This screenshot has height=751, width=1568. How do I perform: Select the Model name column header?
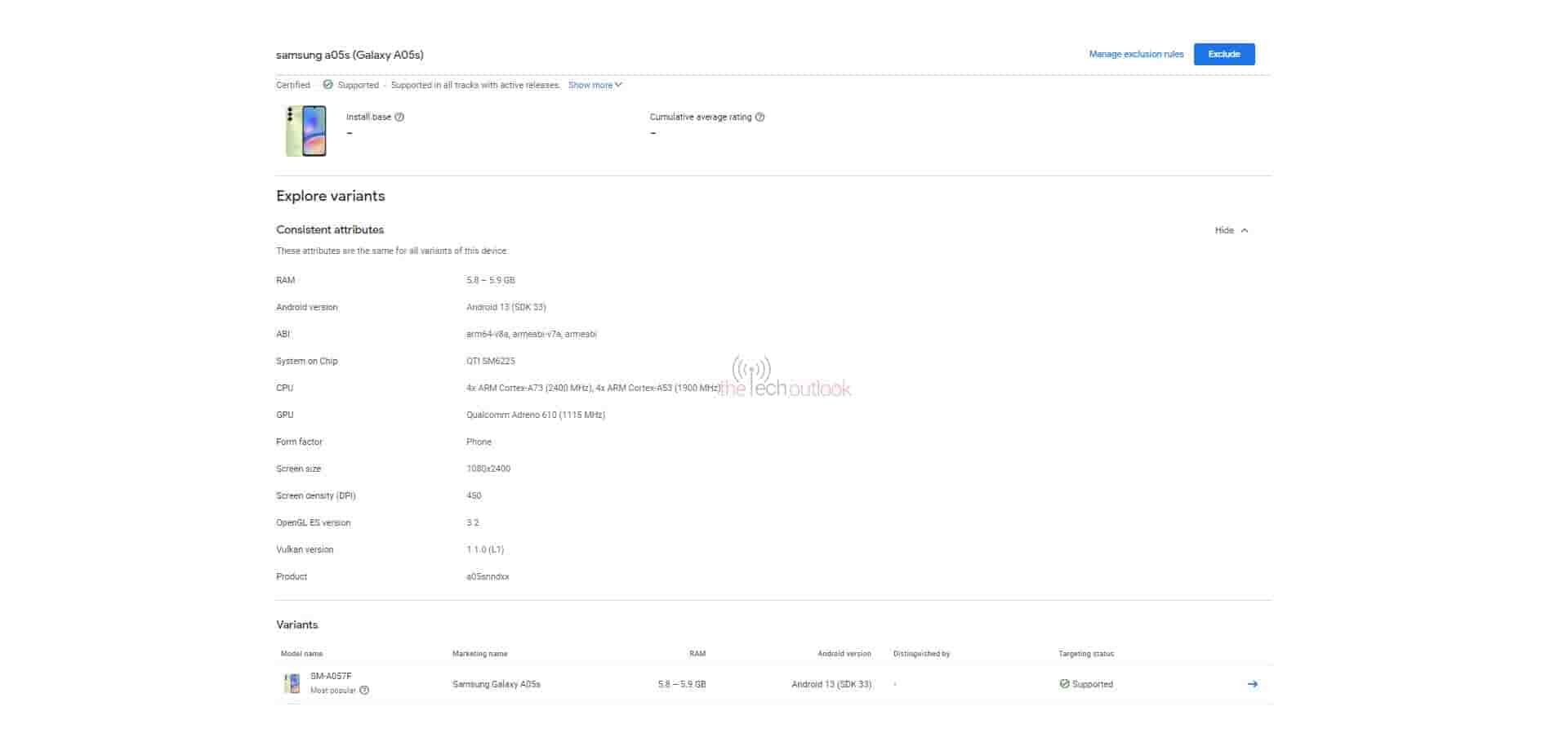[x=301, y=654]
